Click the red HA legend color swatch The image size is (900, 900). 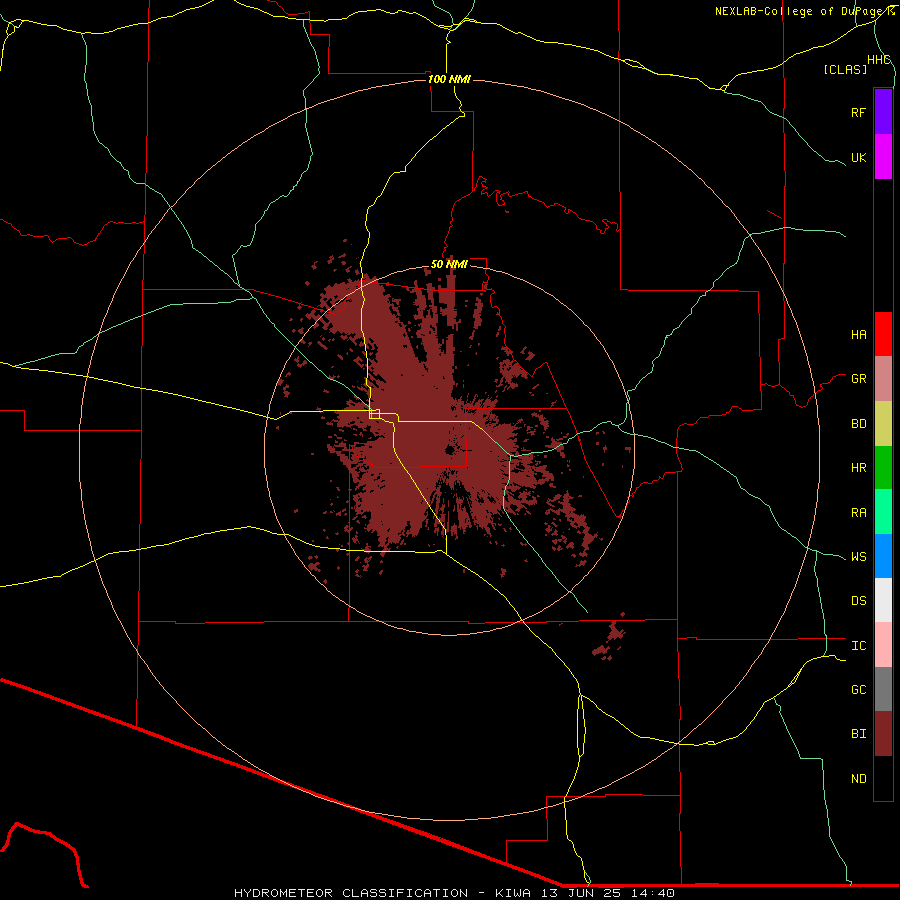(x=883, y=334)
